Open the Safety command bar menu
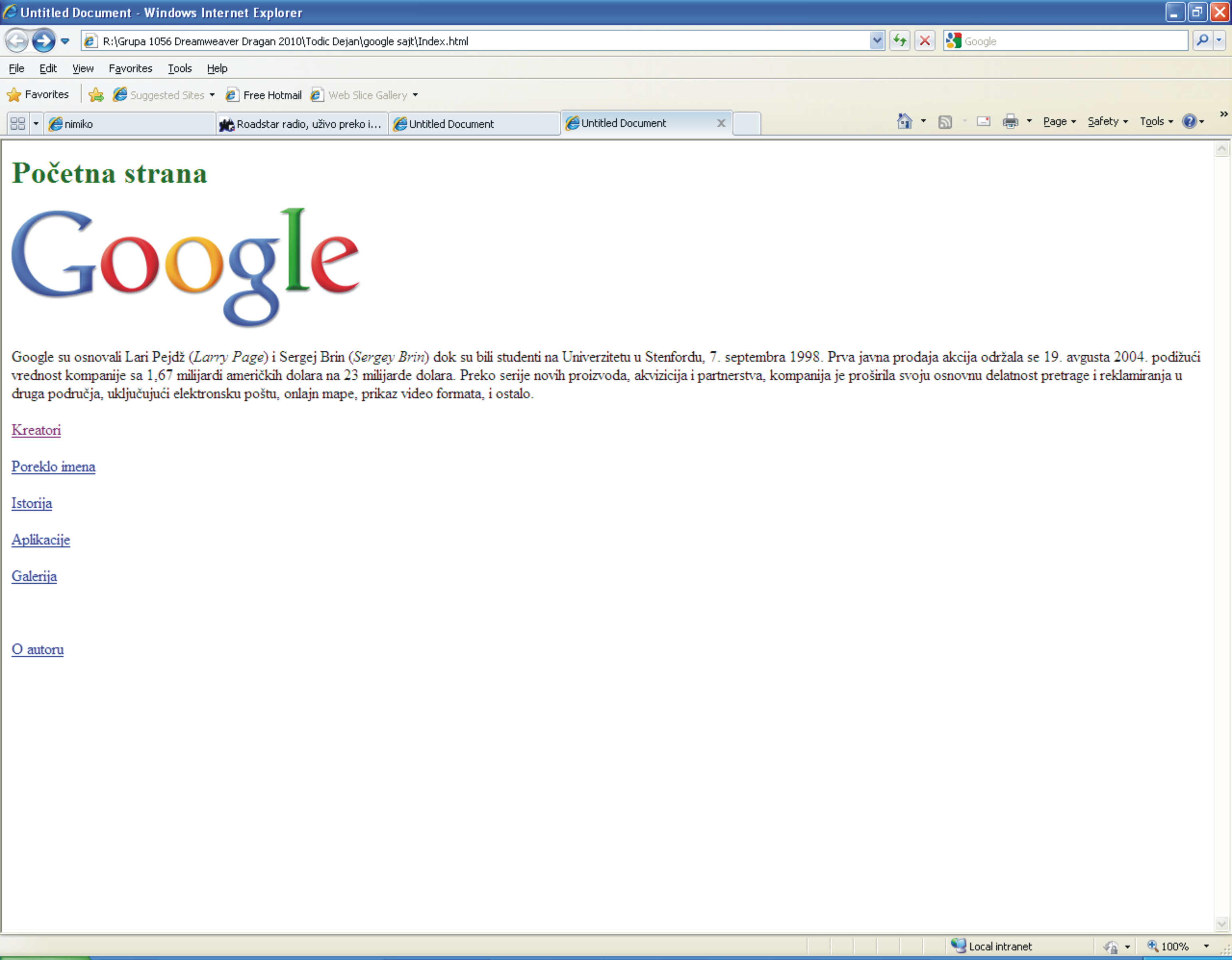 [x=1107, y=122]
